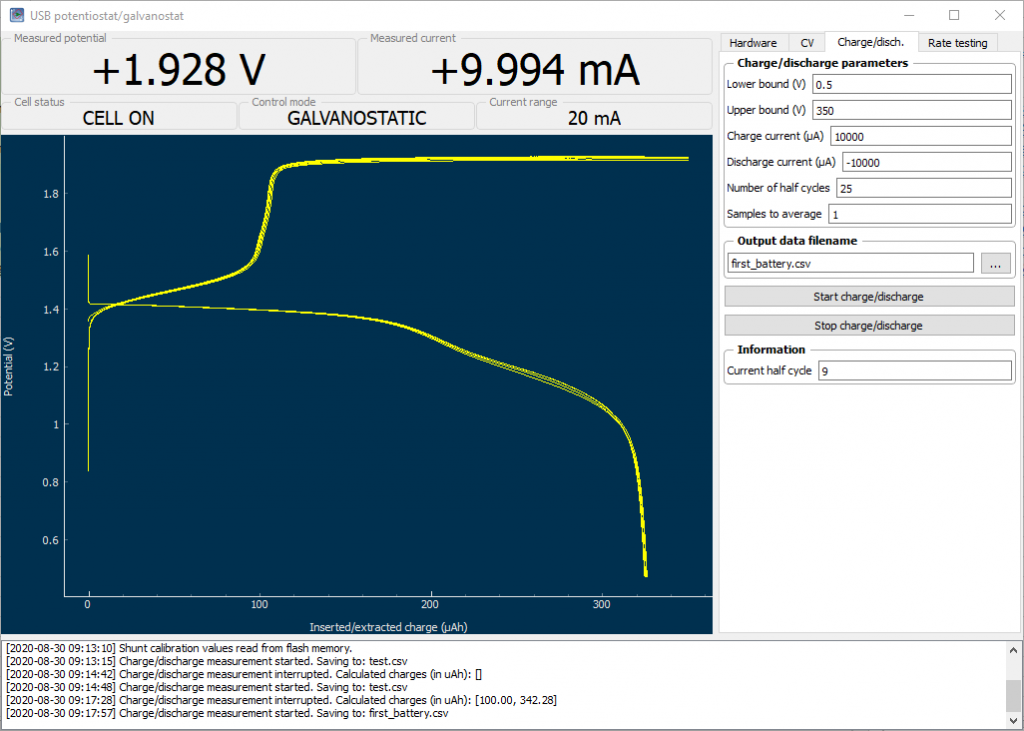Click the Lower bound (V) input field
Screen dimensions: 1024x731
912,84
